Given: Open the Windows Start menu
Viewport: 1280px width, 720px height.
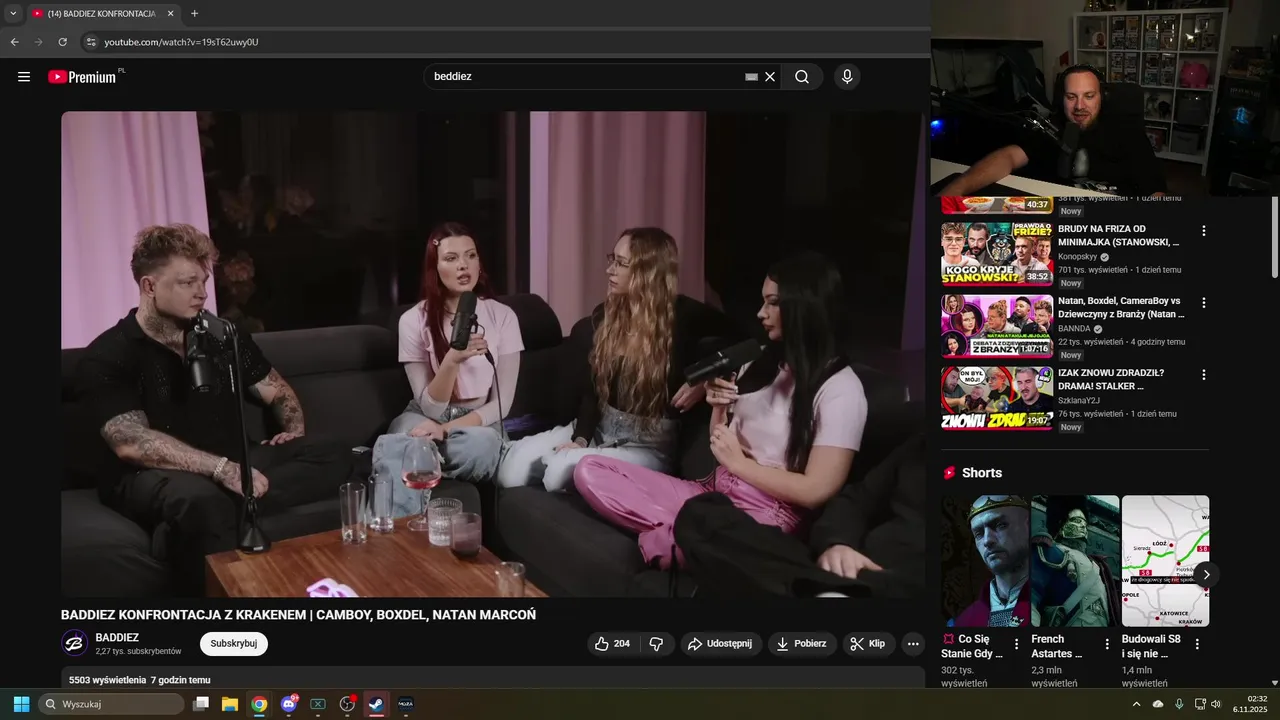Looking at the screenshot, I should pos(21,704).
